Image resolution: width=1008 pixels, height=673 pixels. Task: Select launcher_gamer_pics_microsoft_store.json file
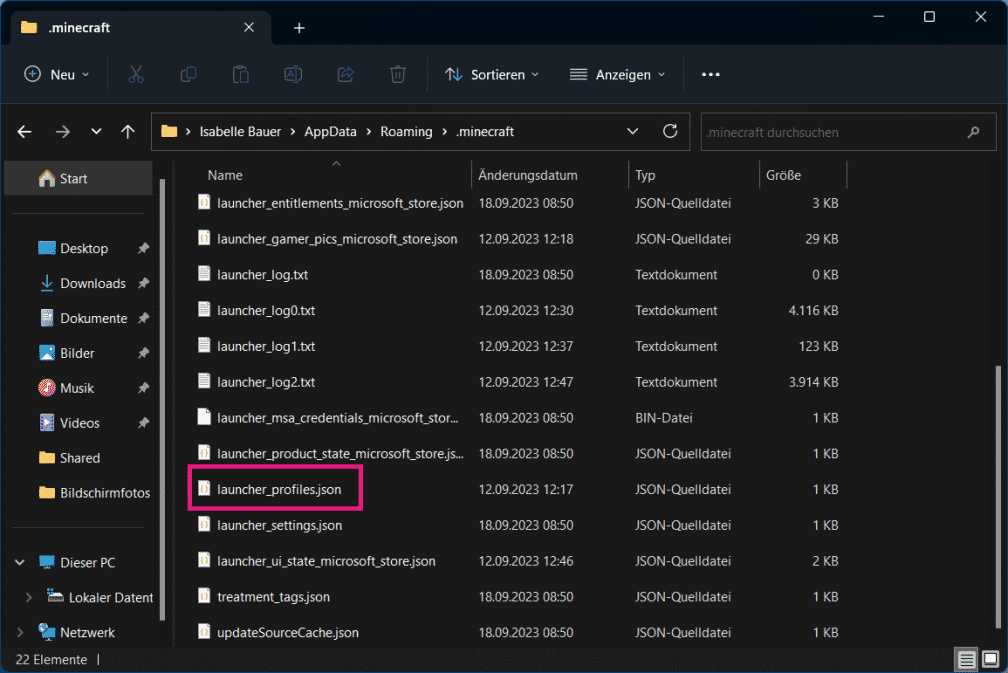(x=337, y=238)
